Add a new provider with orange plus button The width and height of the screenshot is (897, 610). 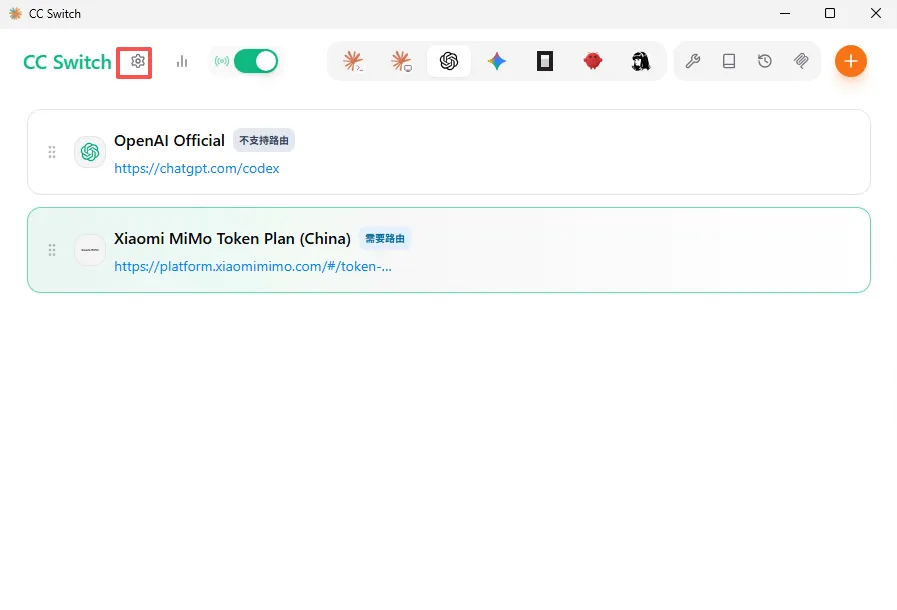coord(851,61)
